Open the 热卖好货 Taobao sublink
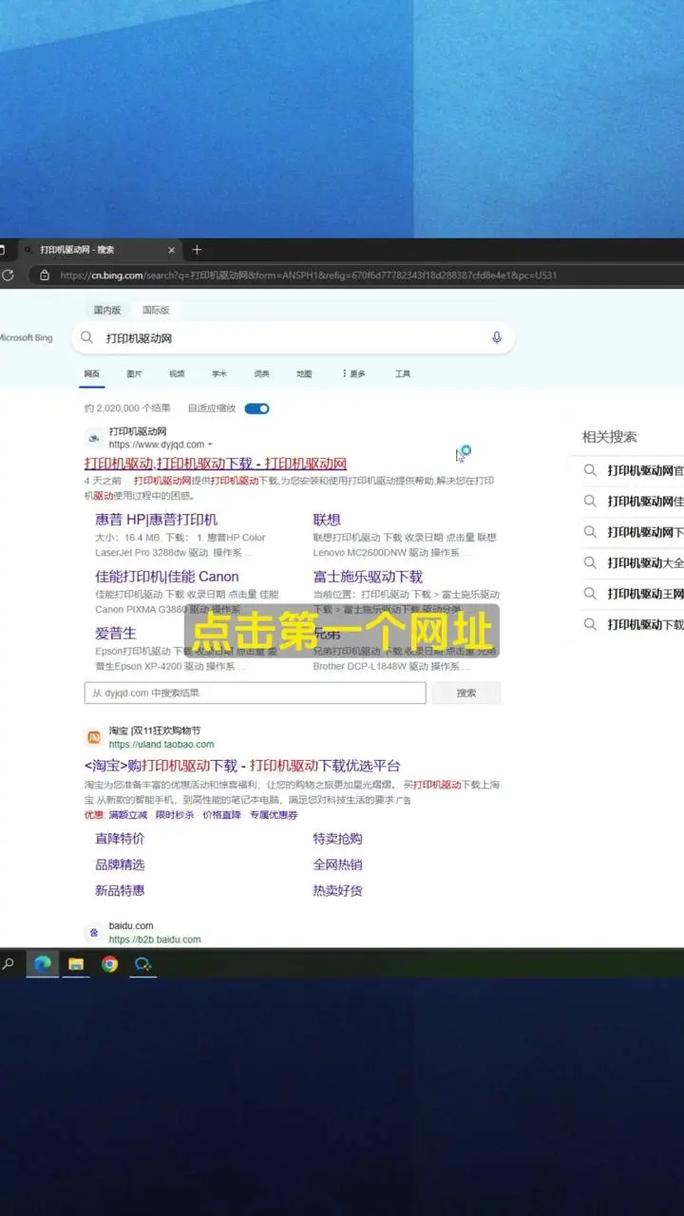 point(338,891)
